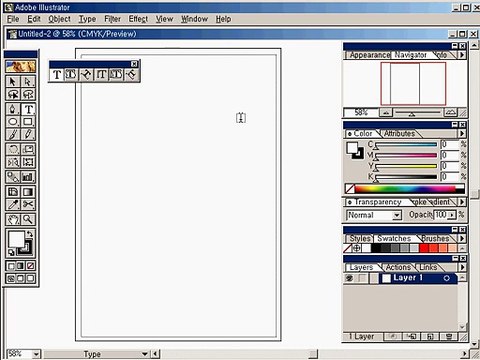
Task: Select the Selection arrow tool
Action: tap(13, 82)
